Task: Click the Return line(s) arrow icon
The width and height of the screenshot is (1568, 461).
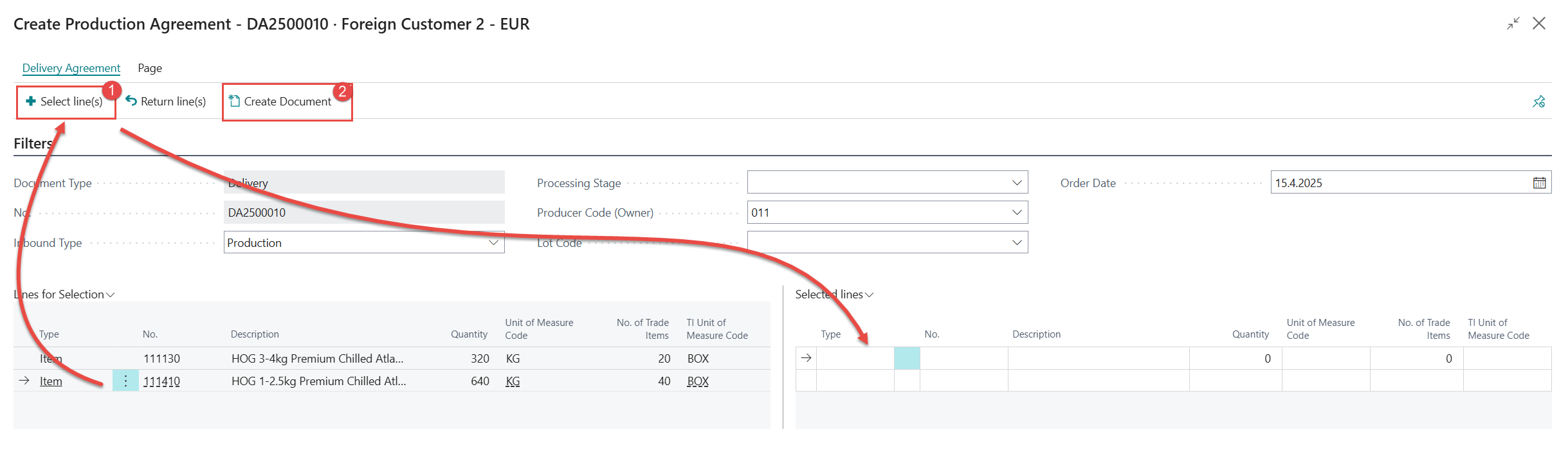Action: (131, 101)
